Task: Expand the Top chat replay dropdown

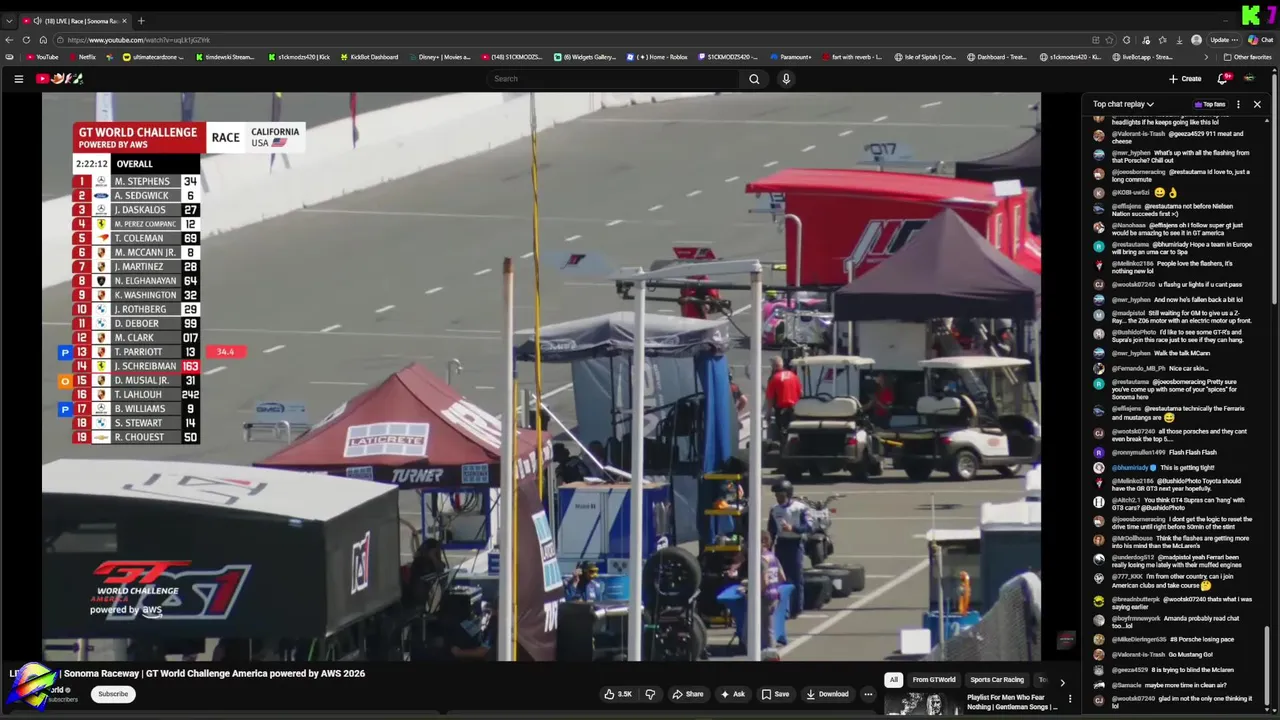Action: [1123, 104]
